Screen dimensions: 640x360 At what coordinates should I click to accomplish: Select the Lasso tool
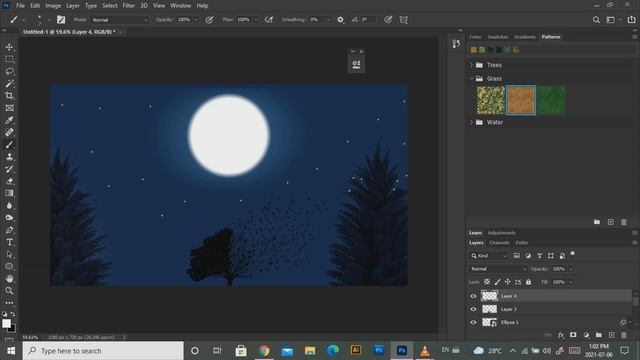9,71
